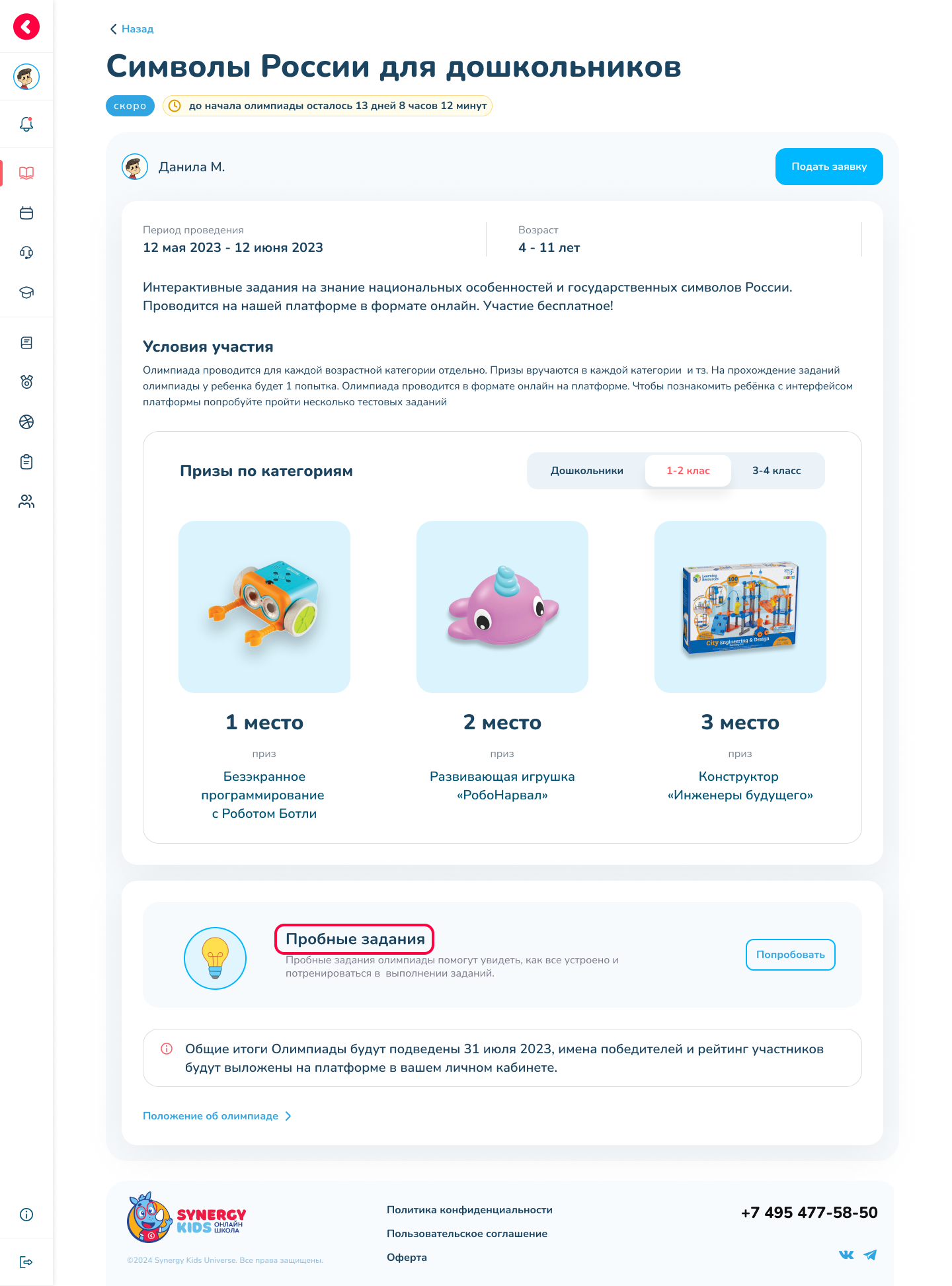This screenshot has width=952, height=1286.
Task: Click the red back arrow circle icon
Action: pyautogui.click(x=26, y=26)
